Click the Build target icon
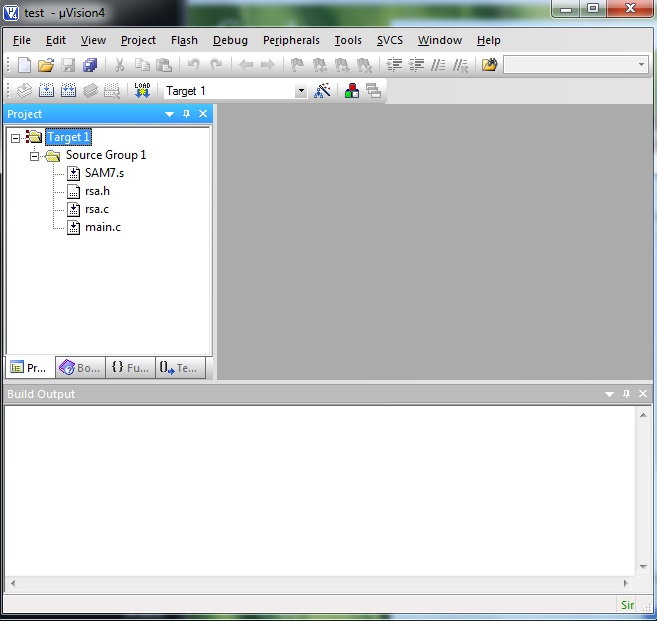Screen dimensions: 657x621 [x=46, y=91]
